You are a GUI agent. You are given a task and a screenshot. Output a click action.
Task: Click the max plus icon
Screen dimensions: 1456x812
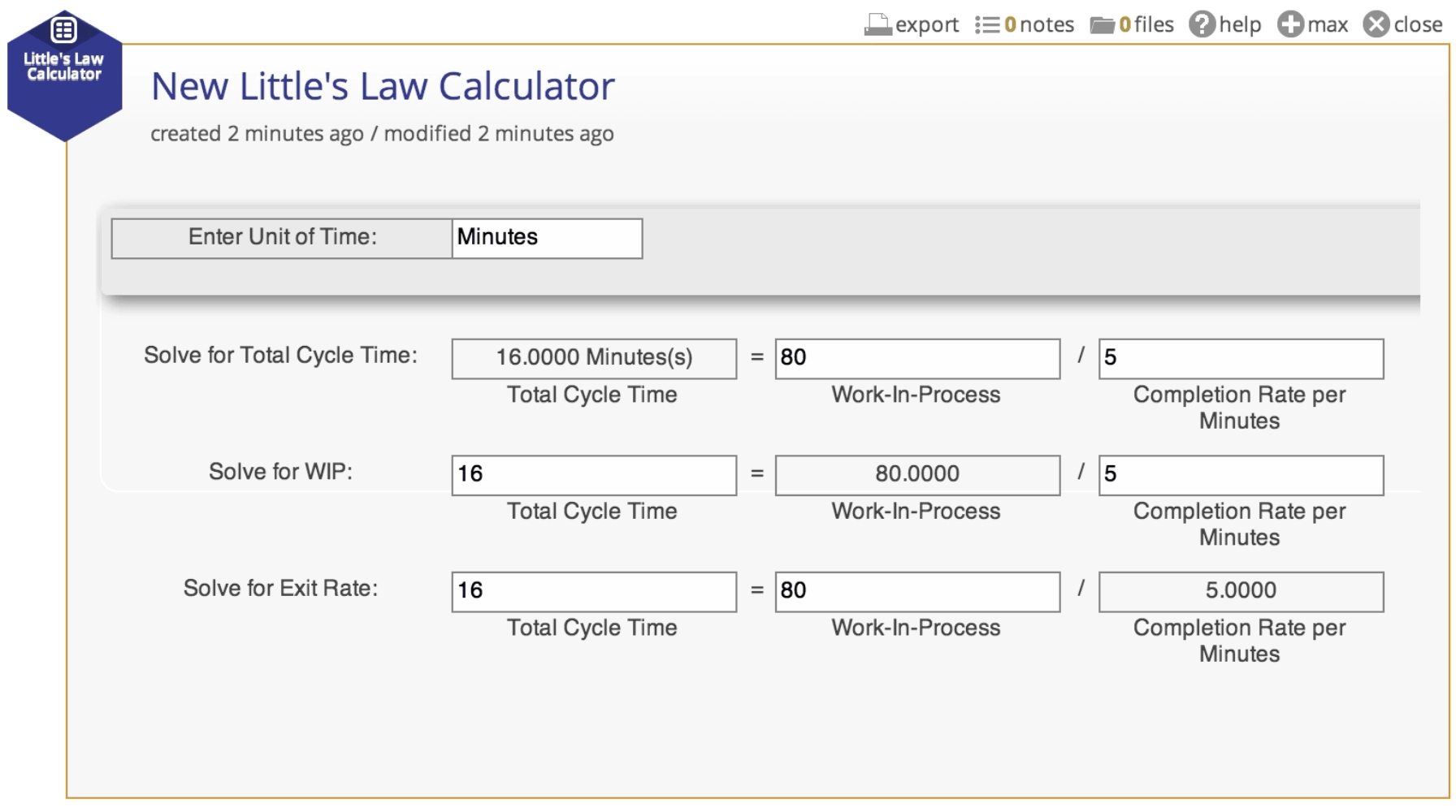(1290, 24)
